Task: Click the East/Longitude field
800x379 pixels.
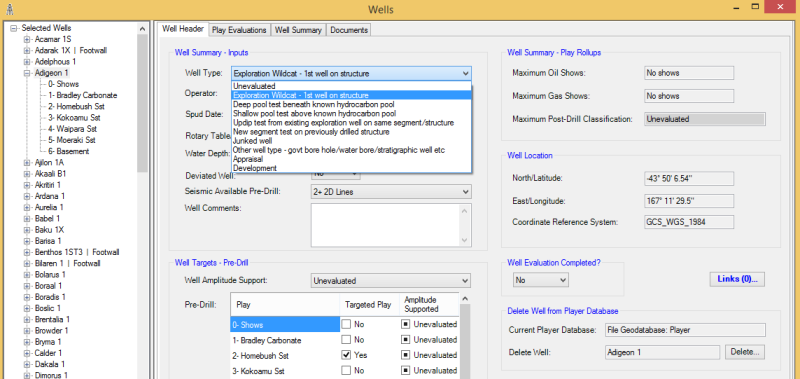Action: (x=689, y=200)
